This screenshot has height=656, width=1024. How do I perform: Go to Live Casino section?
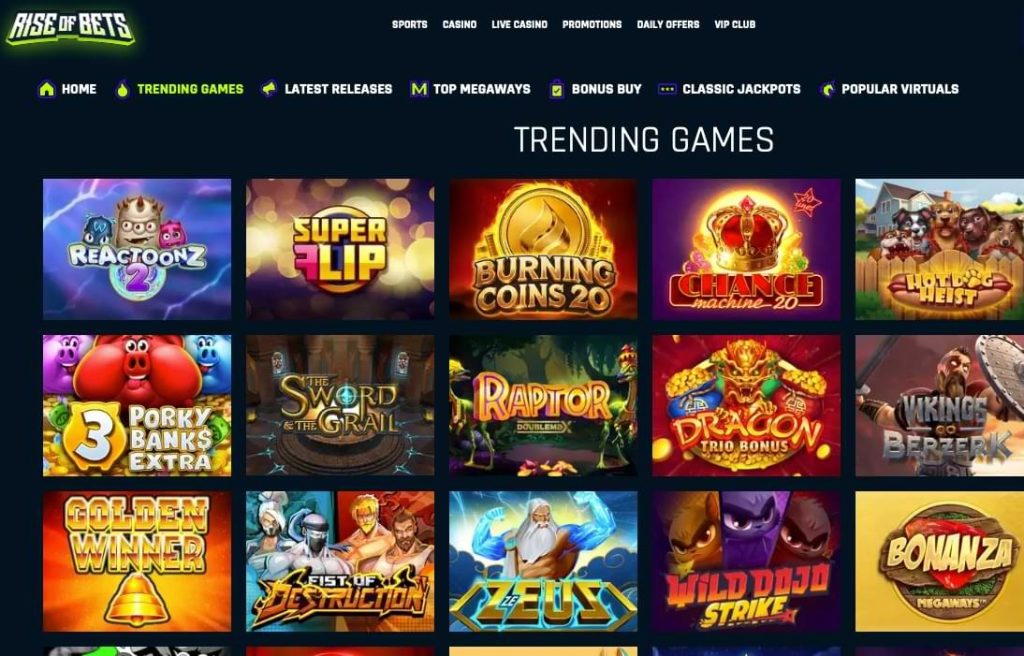click(x=519, y=24)
